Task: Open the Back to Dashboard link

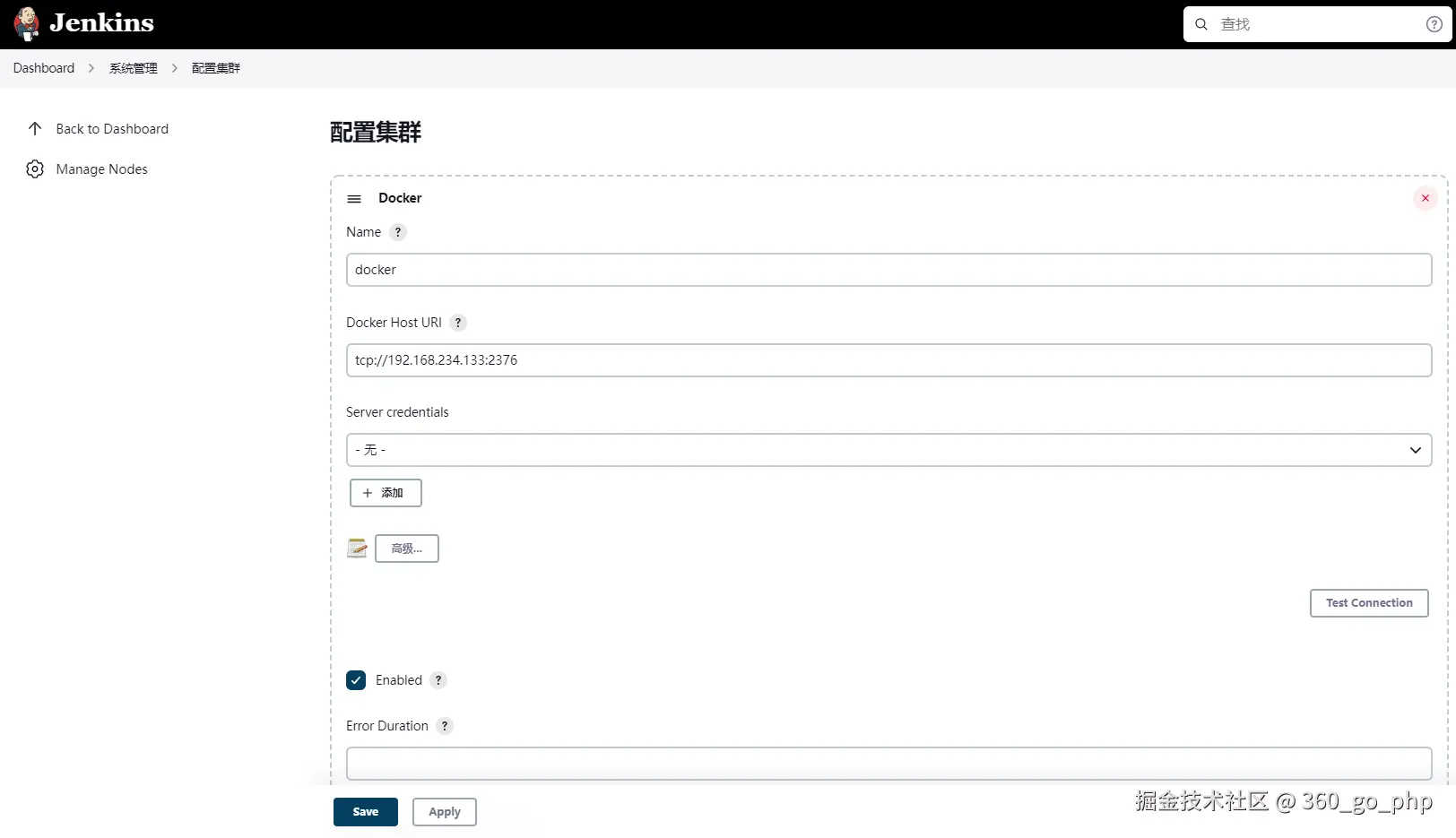Action: coord(112,129)
